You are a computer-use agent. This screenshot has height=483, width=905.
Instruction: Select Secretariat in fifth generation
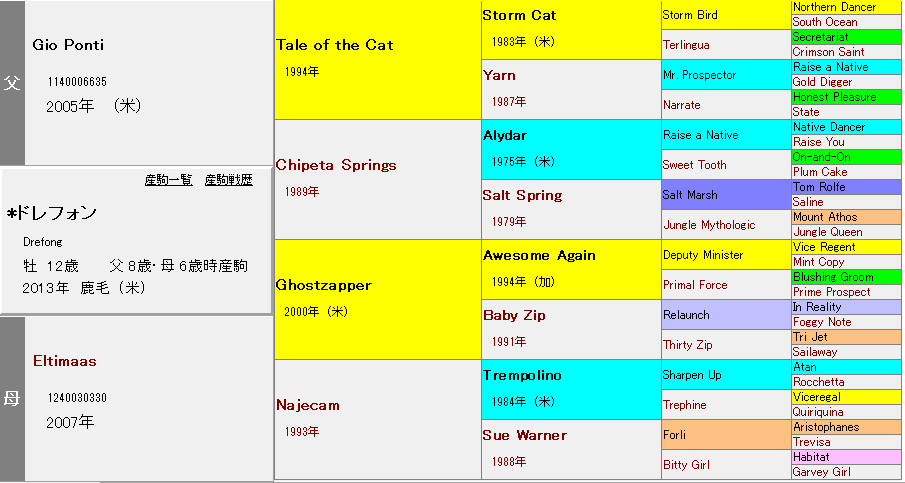pos(823,37)
